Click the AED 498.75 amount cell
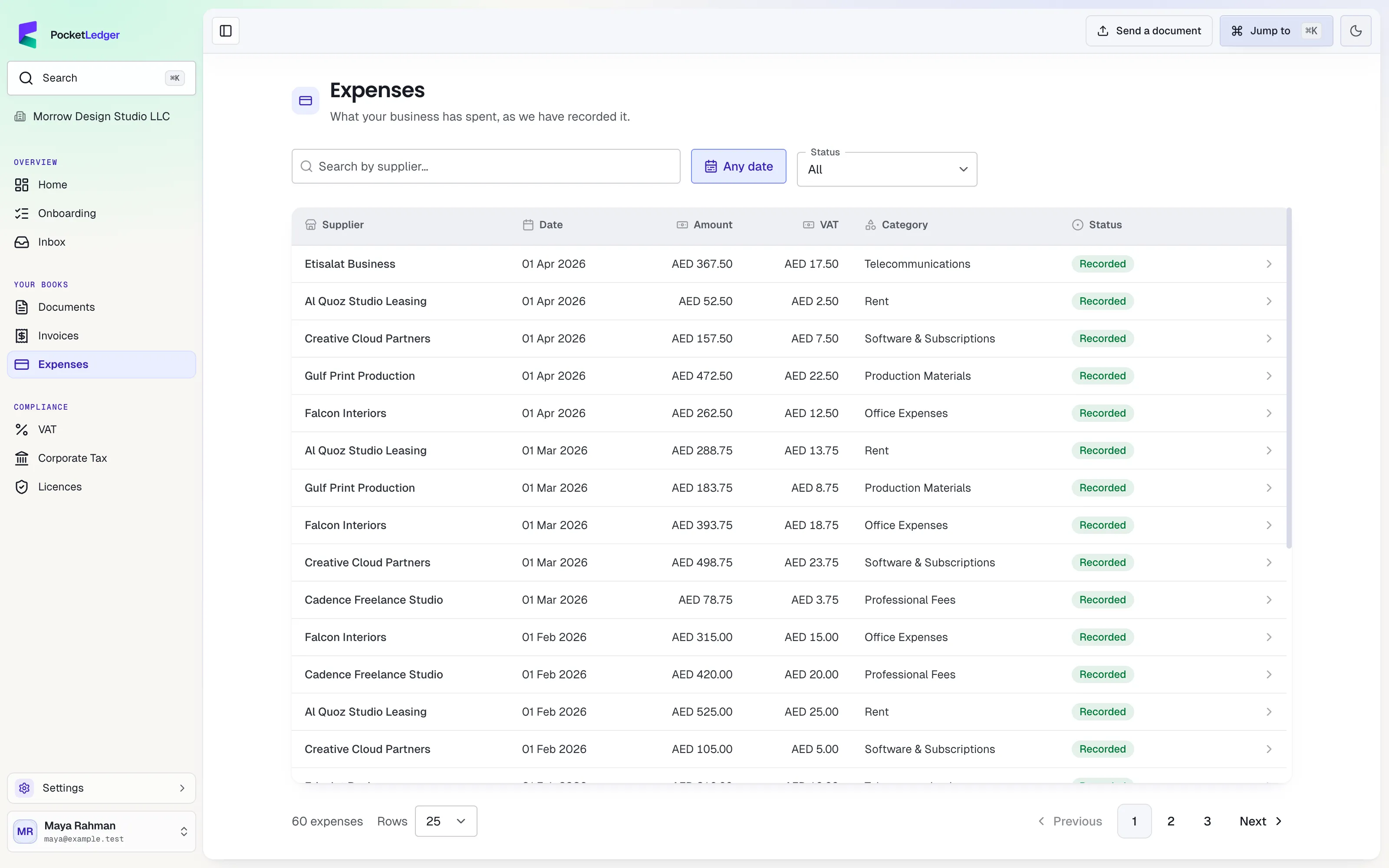The image size is (1389, 868). (x=702, y=562)
